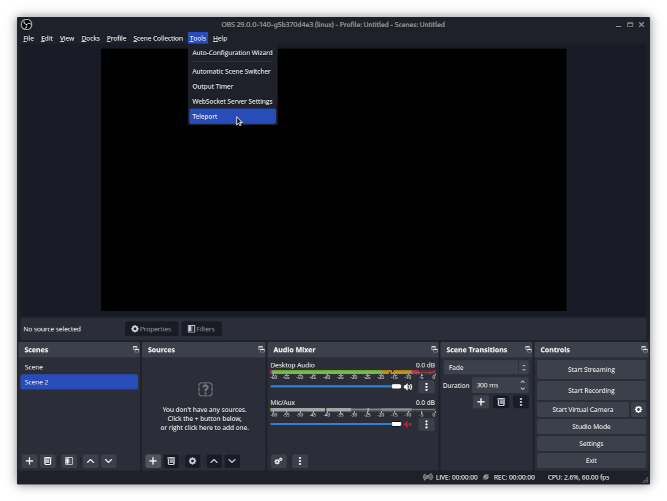Remove selected scene with trash icon

click(x=48, y=461)
